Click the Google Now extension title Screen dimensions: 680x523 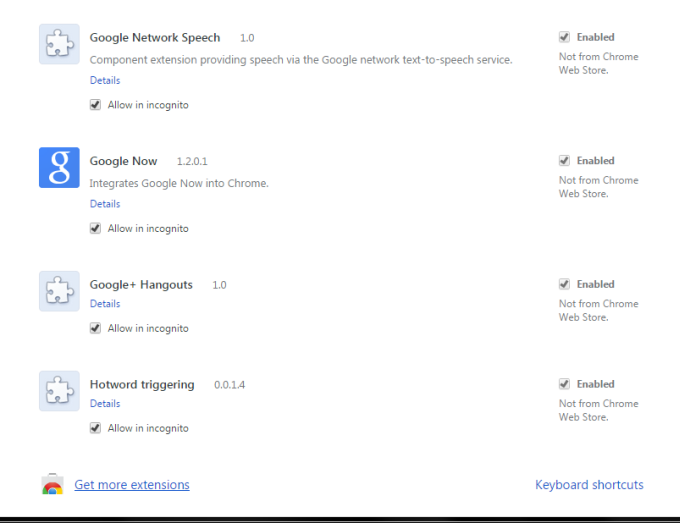(x=123, y=161)
